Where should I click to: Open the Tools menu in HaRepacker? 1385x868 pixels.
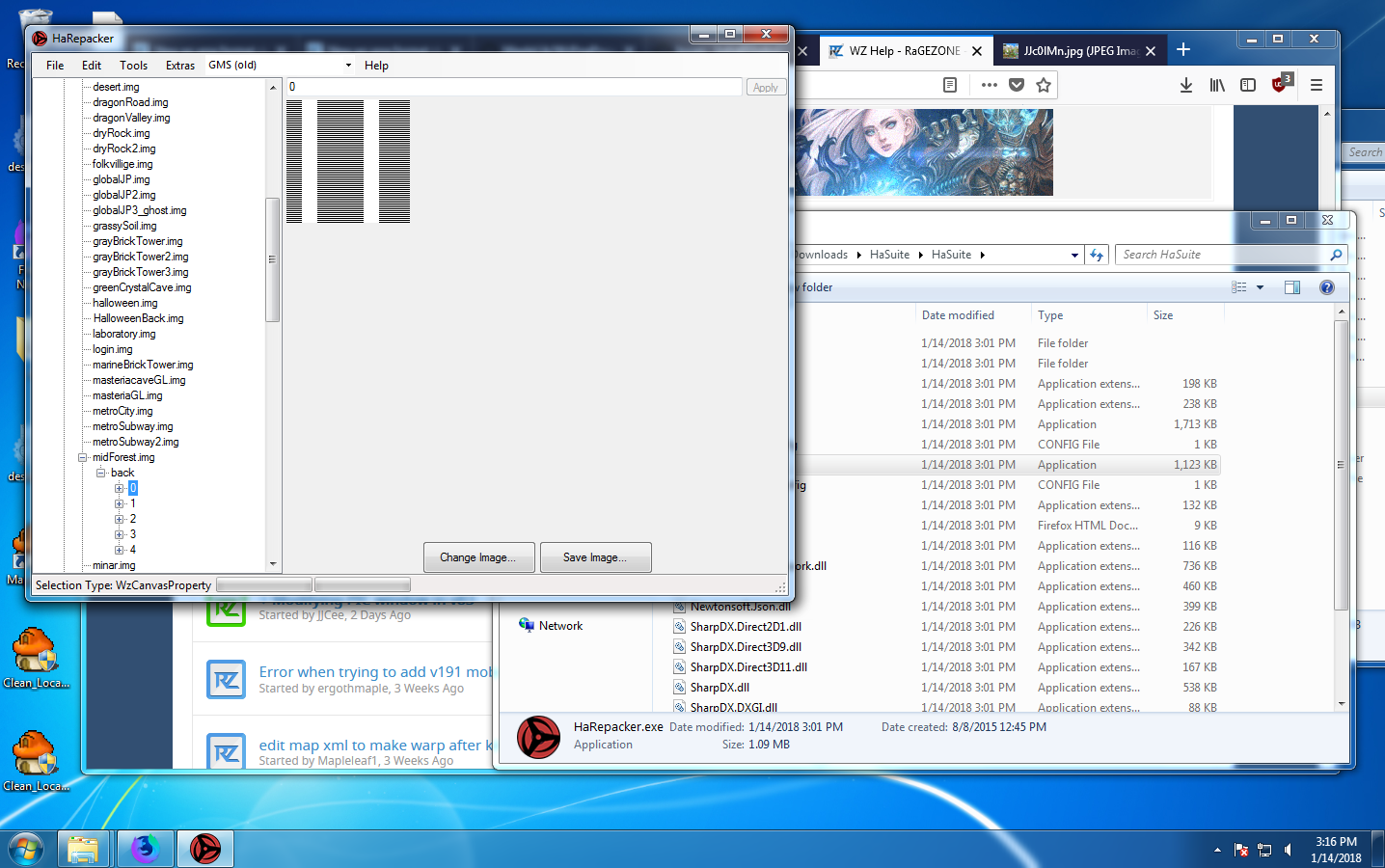[133, 66]
